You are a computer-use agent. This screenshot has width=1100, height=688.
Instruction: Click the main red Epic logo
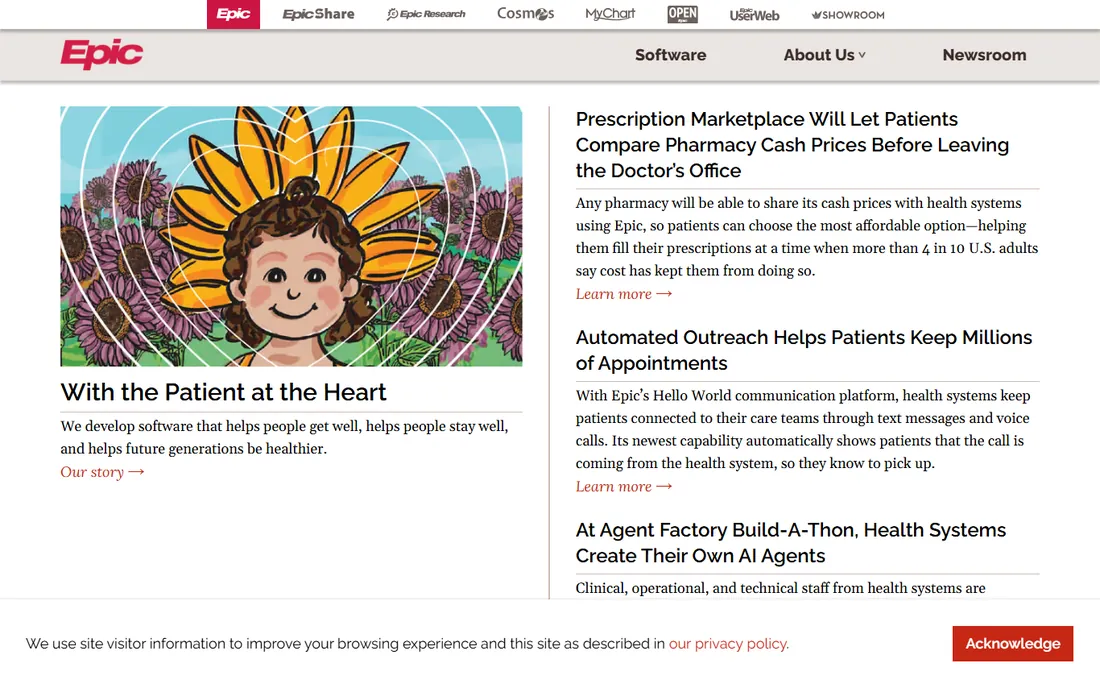pos(102,54)
